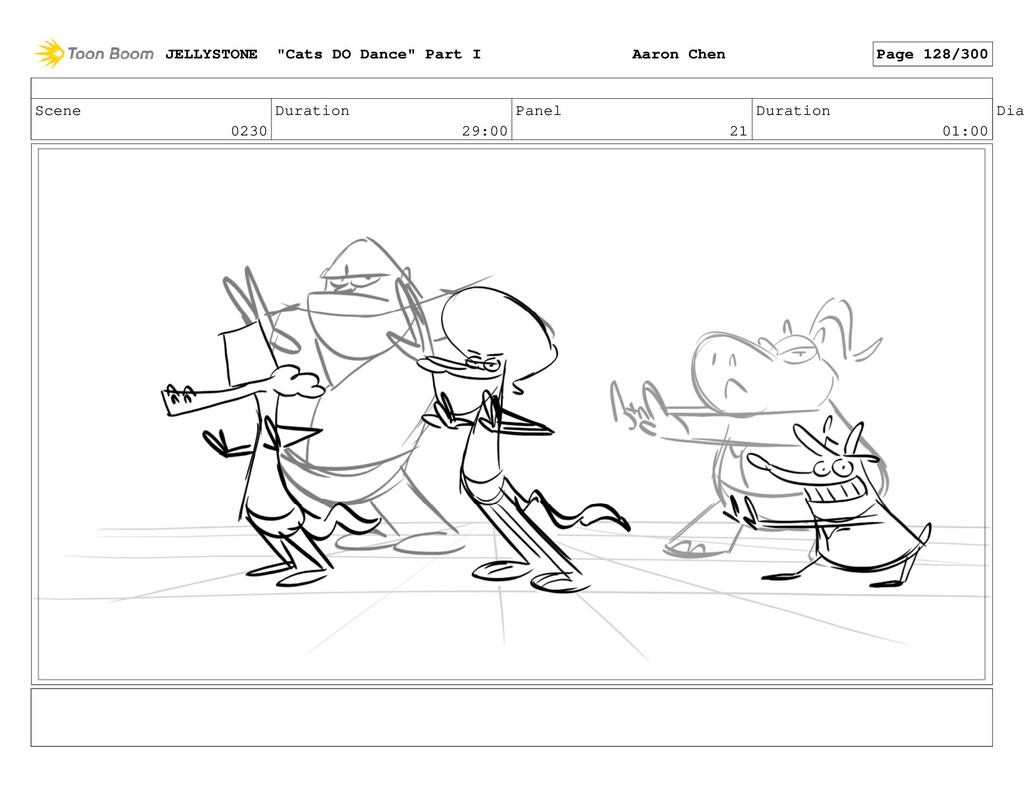Click the scene Duration value 29:00
This screenshot has height=793, width=1024.
click(485, 131)
